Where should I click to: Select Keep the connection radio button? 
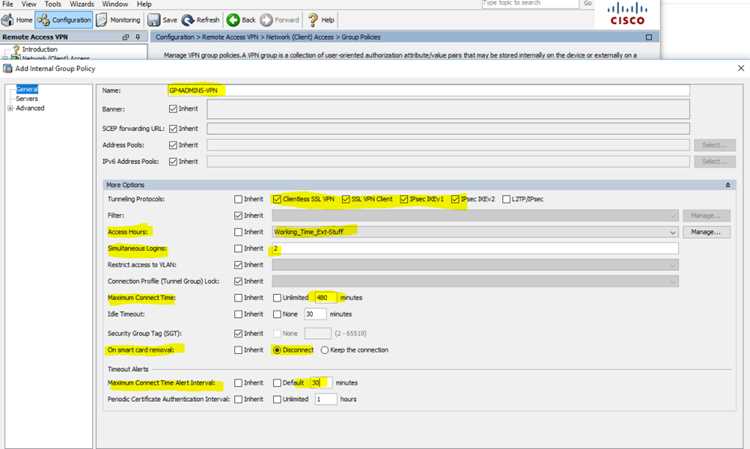pyautogui.click(x=325, y=350)
